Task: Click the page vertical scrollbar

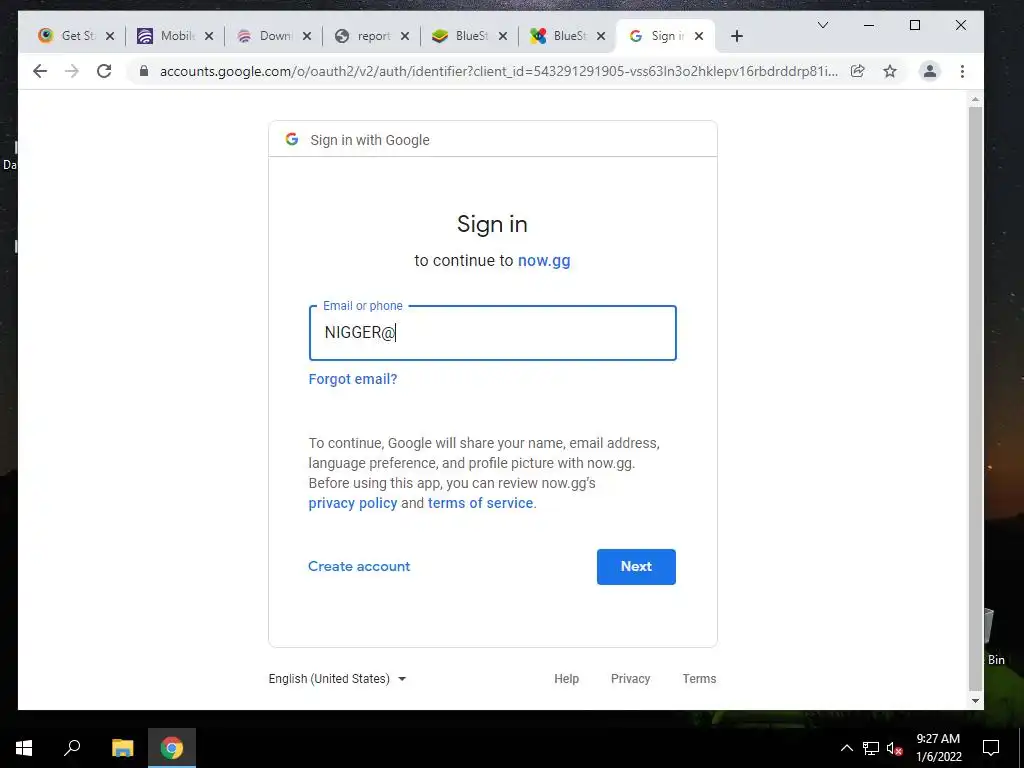Action: pyautogui.click(x=975, y=398)
